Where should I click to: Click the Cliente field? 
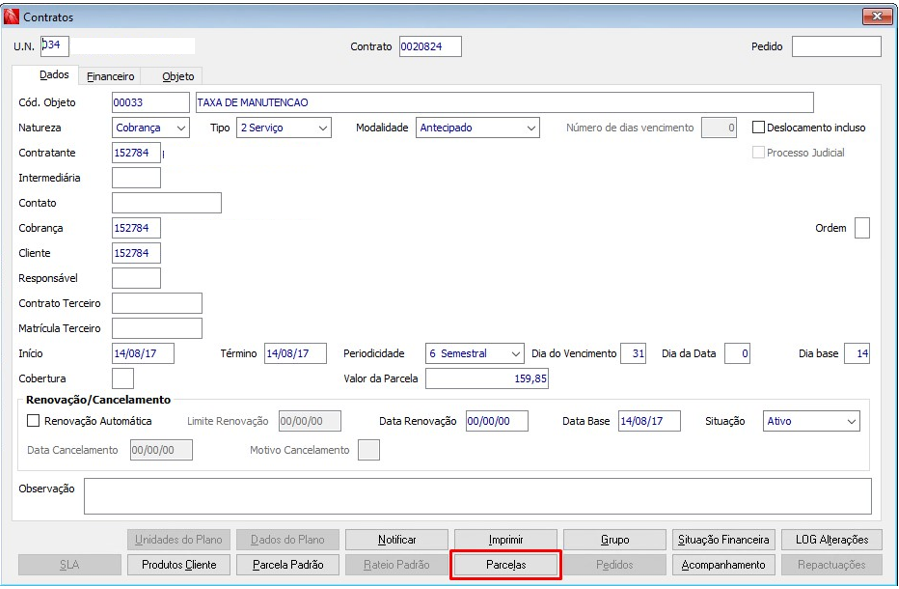(136, 253)
